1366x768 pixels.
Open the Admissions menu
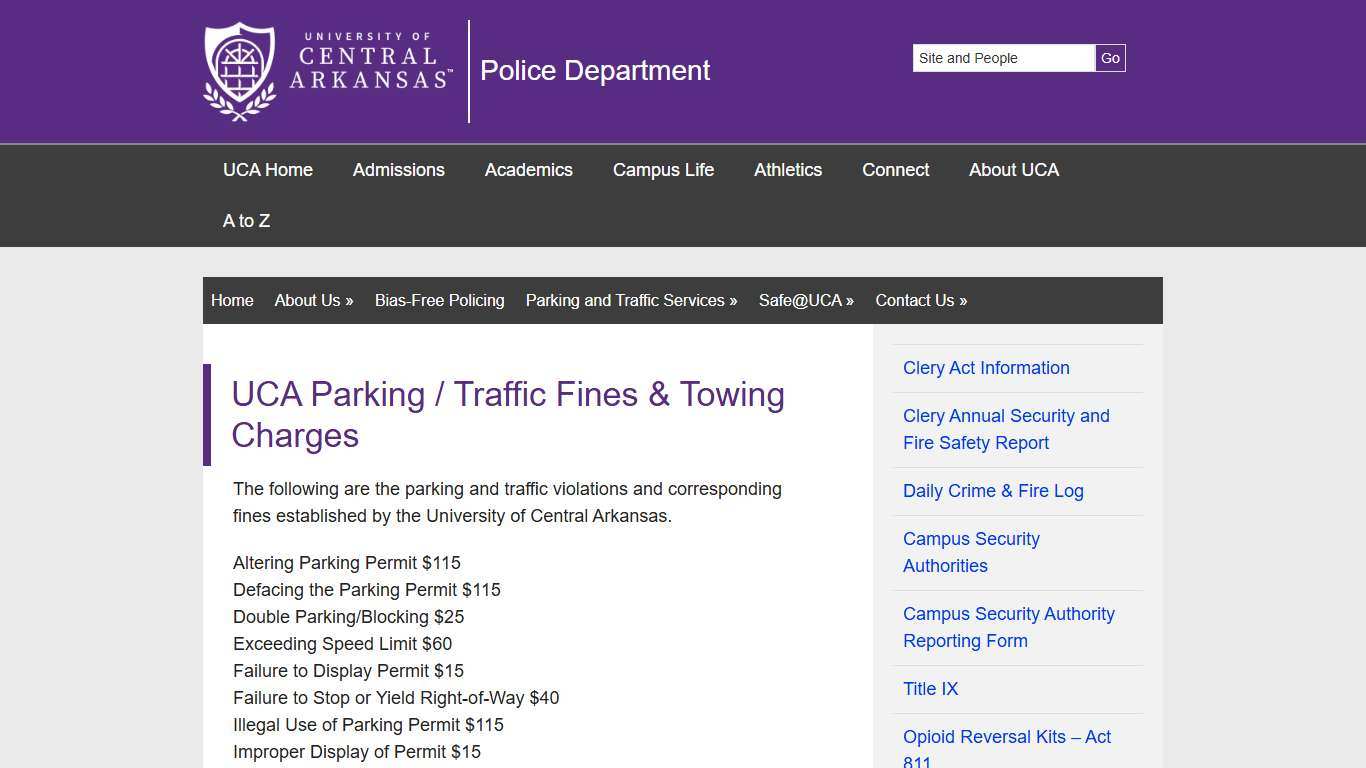398,170
